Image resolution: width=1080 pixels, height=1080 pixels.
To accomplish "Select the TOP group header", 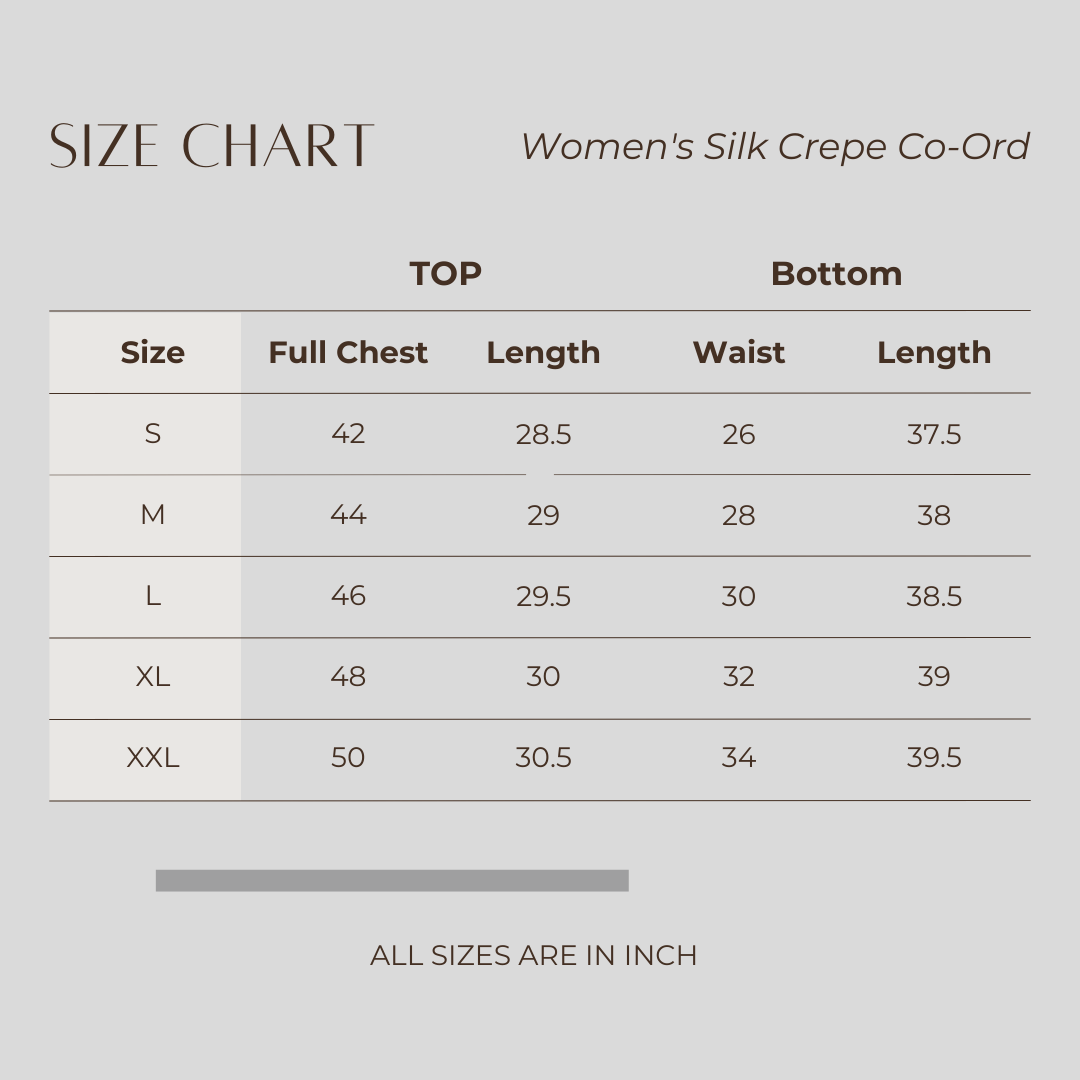I will click(x=446, y=273).
